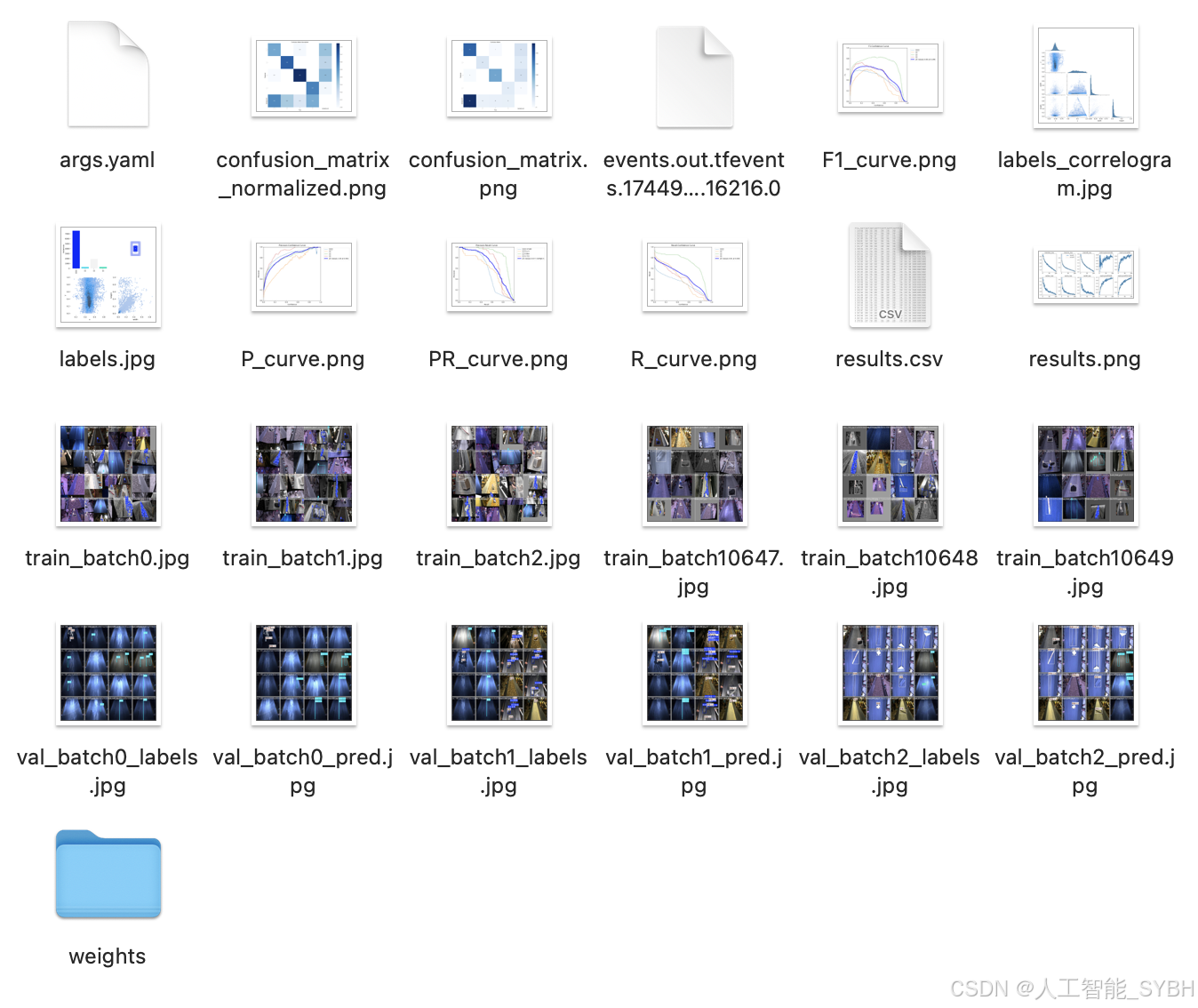
Task: Click the val_batch1_labels.jpg file name
Action: [499, 772]
